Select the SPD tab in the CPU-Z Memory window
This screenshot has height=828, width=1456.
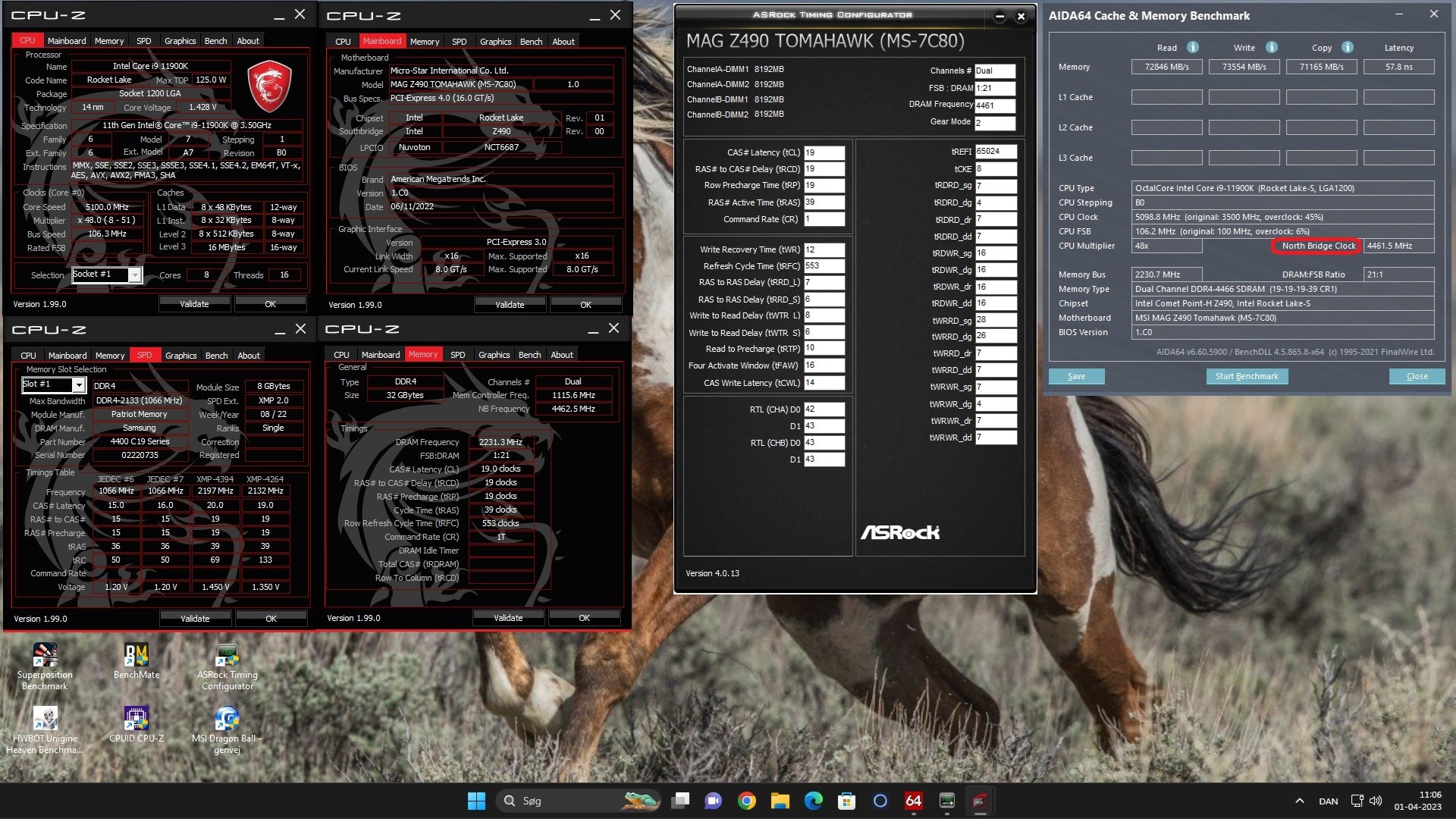coord(457,355)
